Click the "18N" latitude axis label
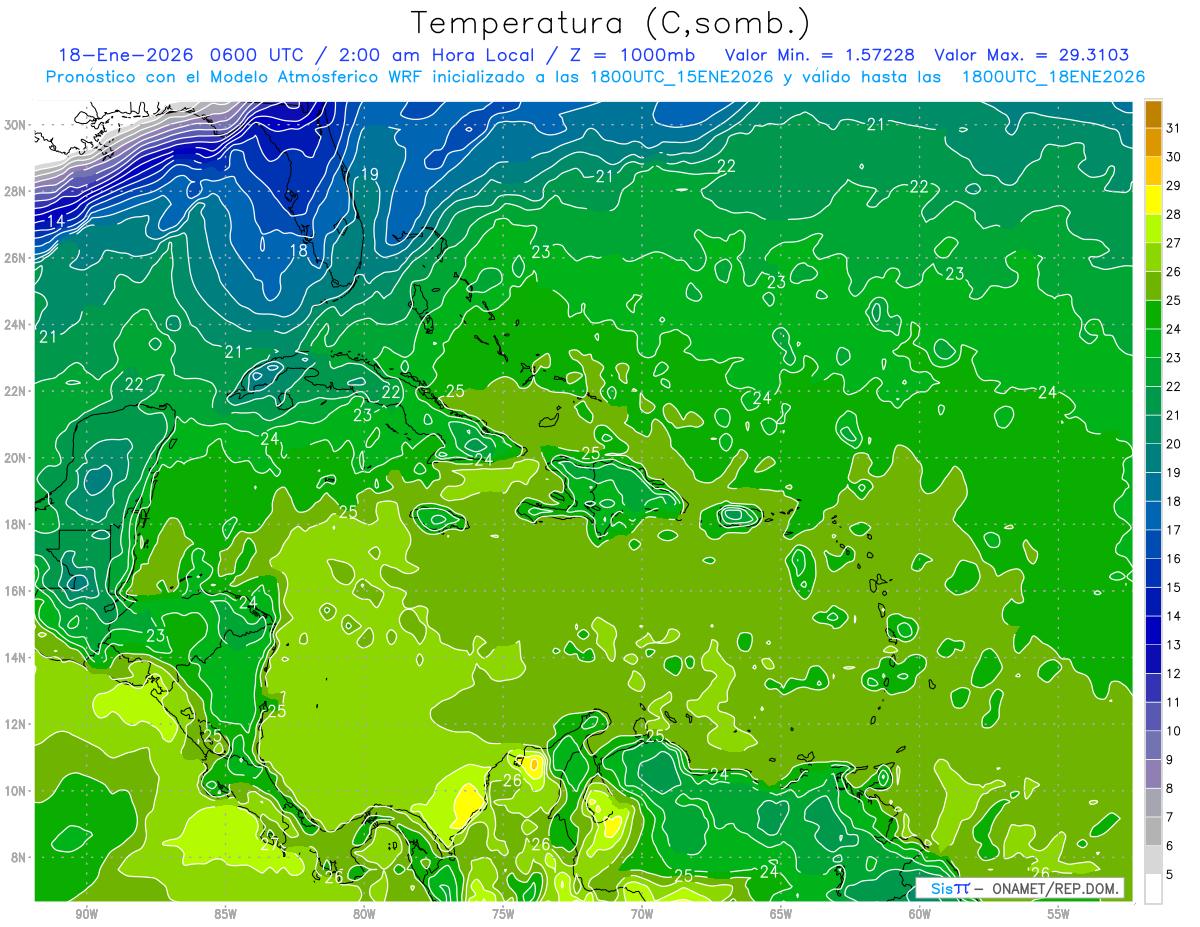The image size is (1200, 927). pos(16,524)
